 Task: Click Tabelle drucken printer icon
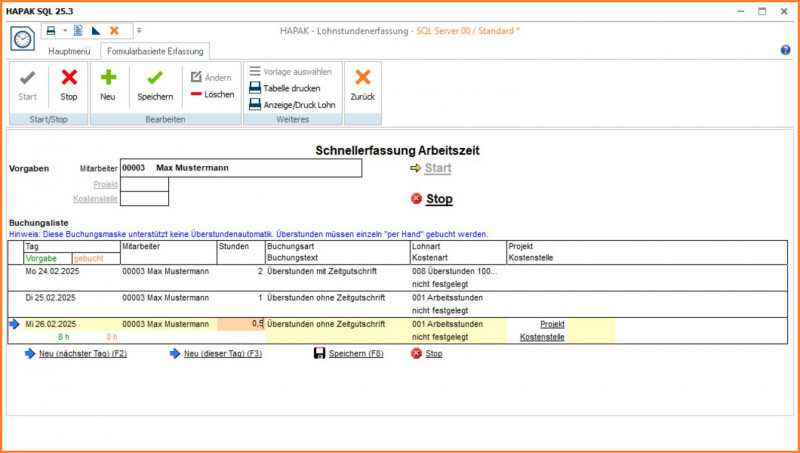(255, 88)
